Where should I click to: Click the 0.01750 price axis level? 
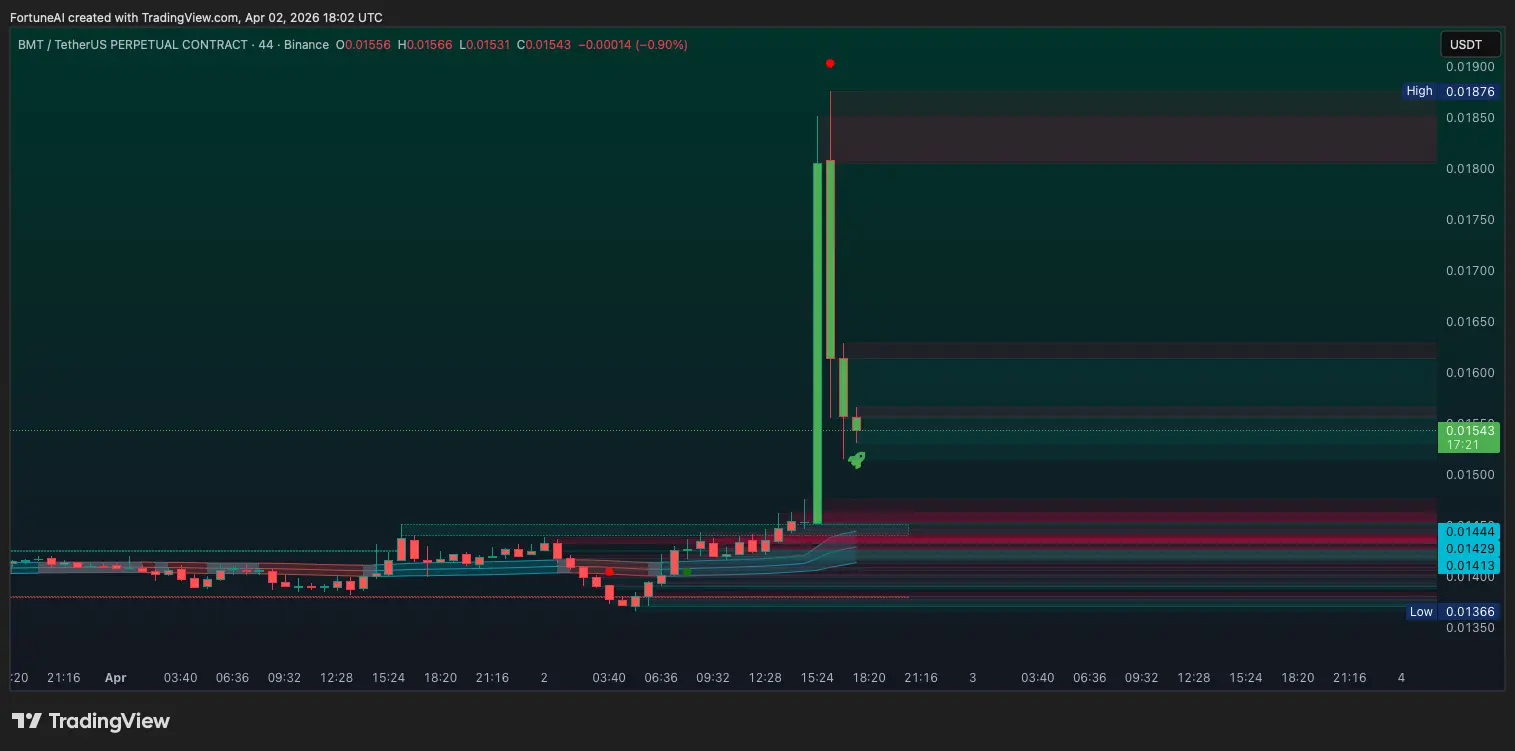tap(1470, 220)
